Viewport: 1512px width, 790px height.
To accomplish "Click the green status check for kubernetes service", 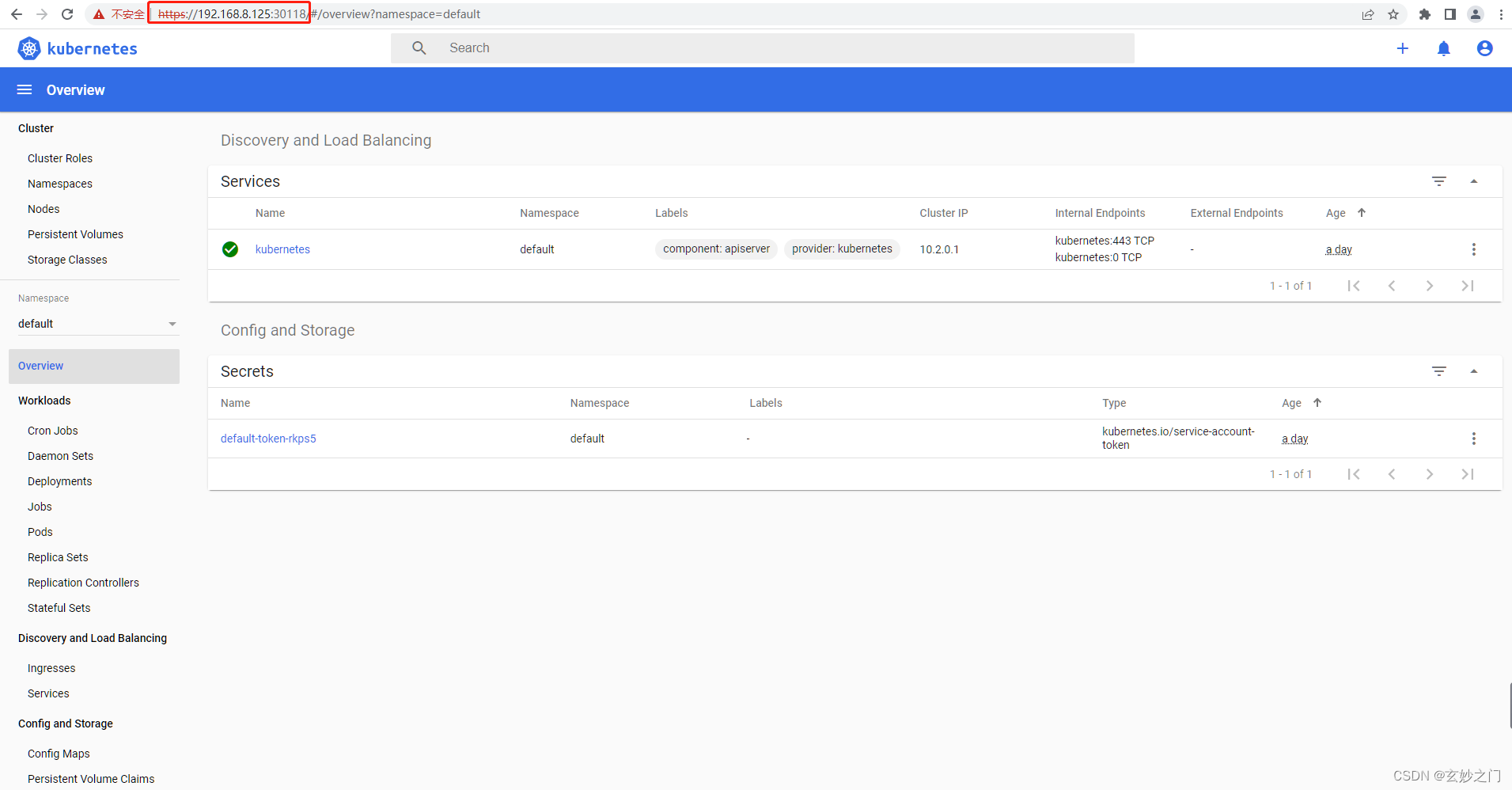I will pos(230,249).
